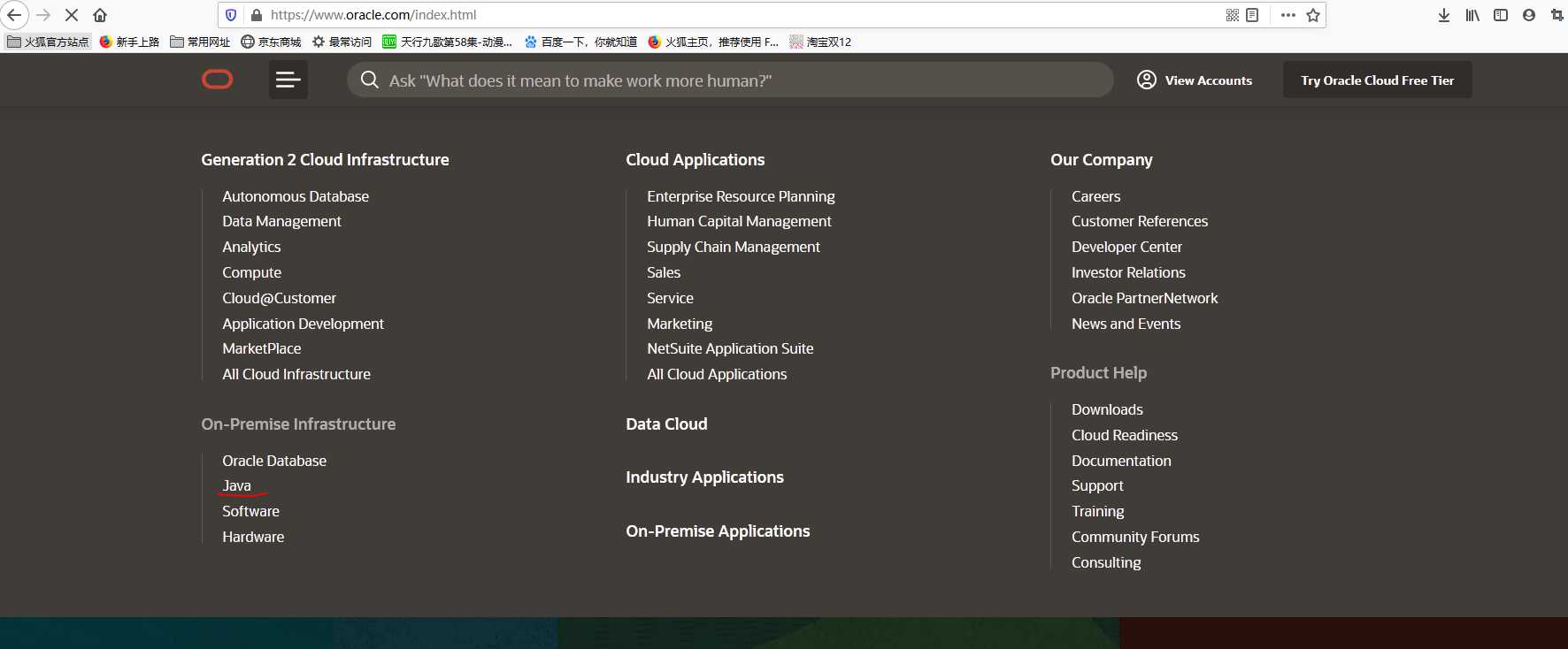Click the browser Back arrow
Screen dimensions: 1568x649
tap(14, 15)
